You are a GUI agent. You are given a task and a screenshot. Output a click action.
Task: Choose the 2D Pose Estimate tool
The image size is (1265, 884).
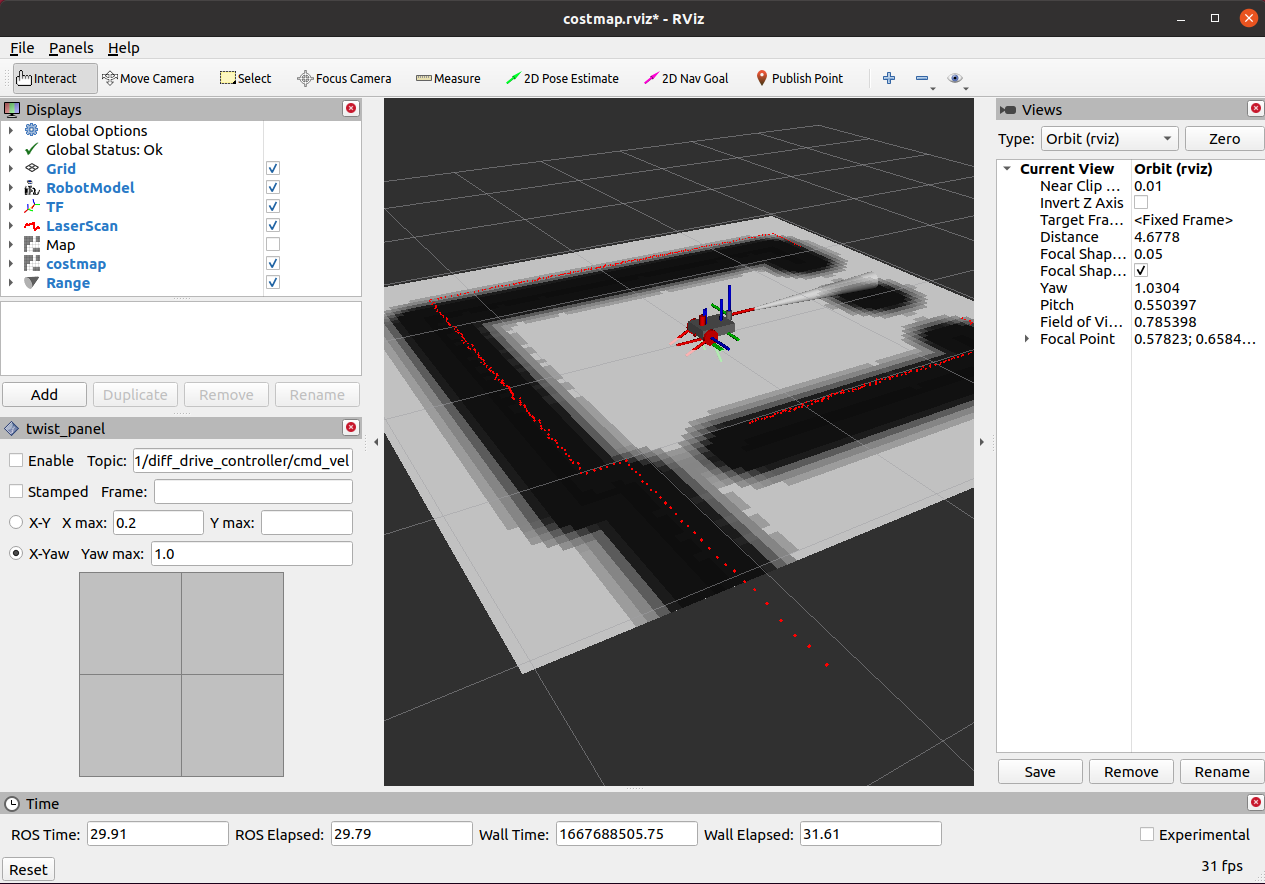tap(563, 78)
